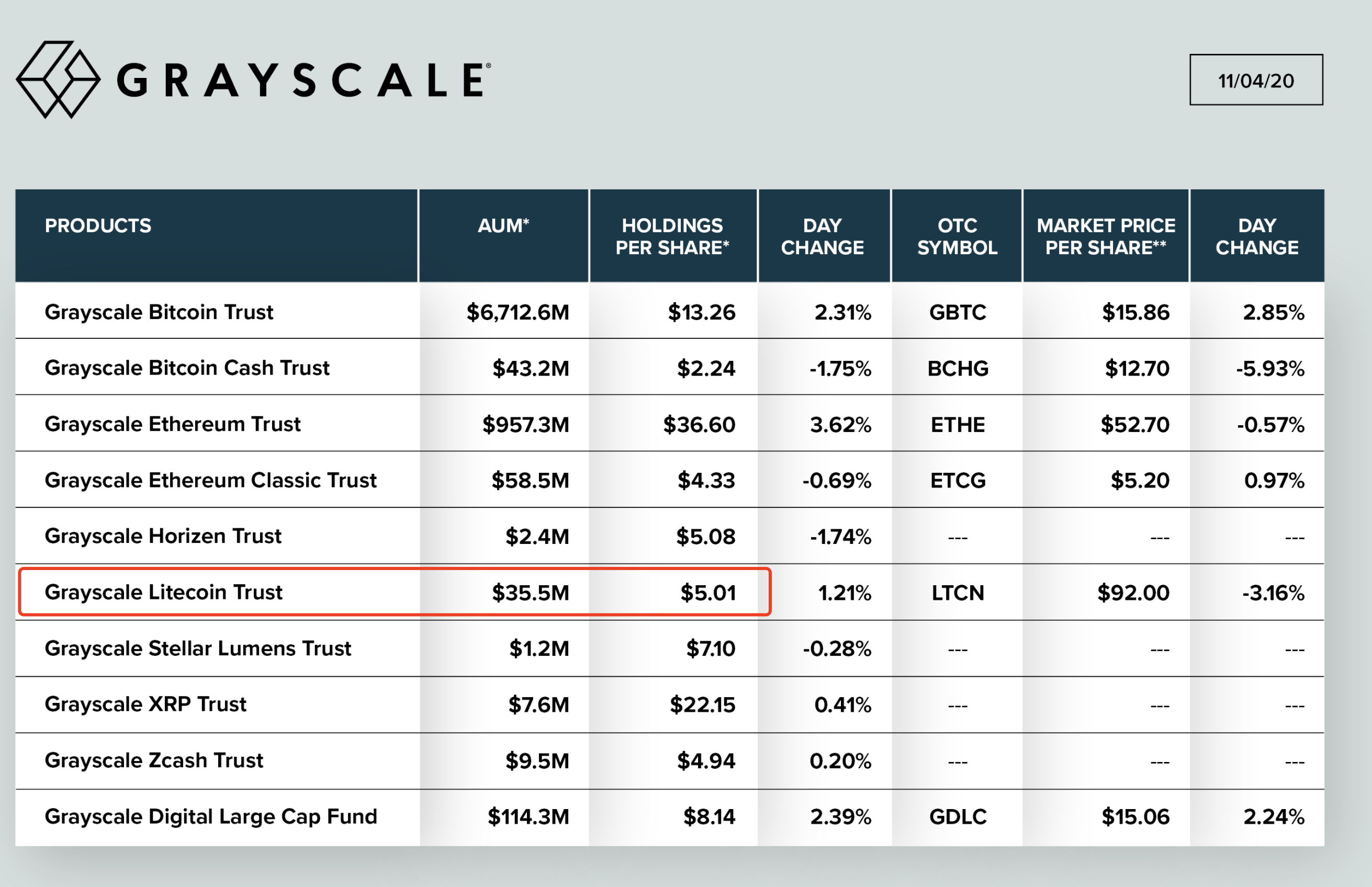Select the 11/04/20 date box

tap(1256, 80)
